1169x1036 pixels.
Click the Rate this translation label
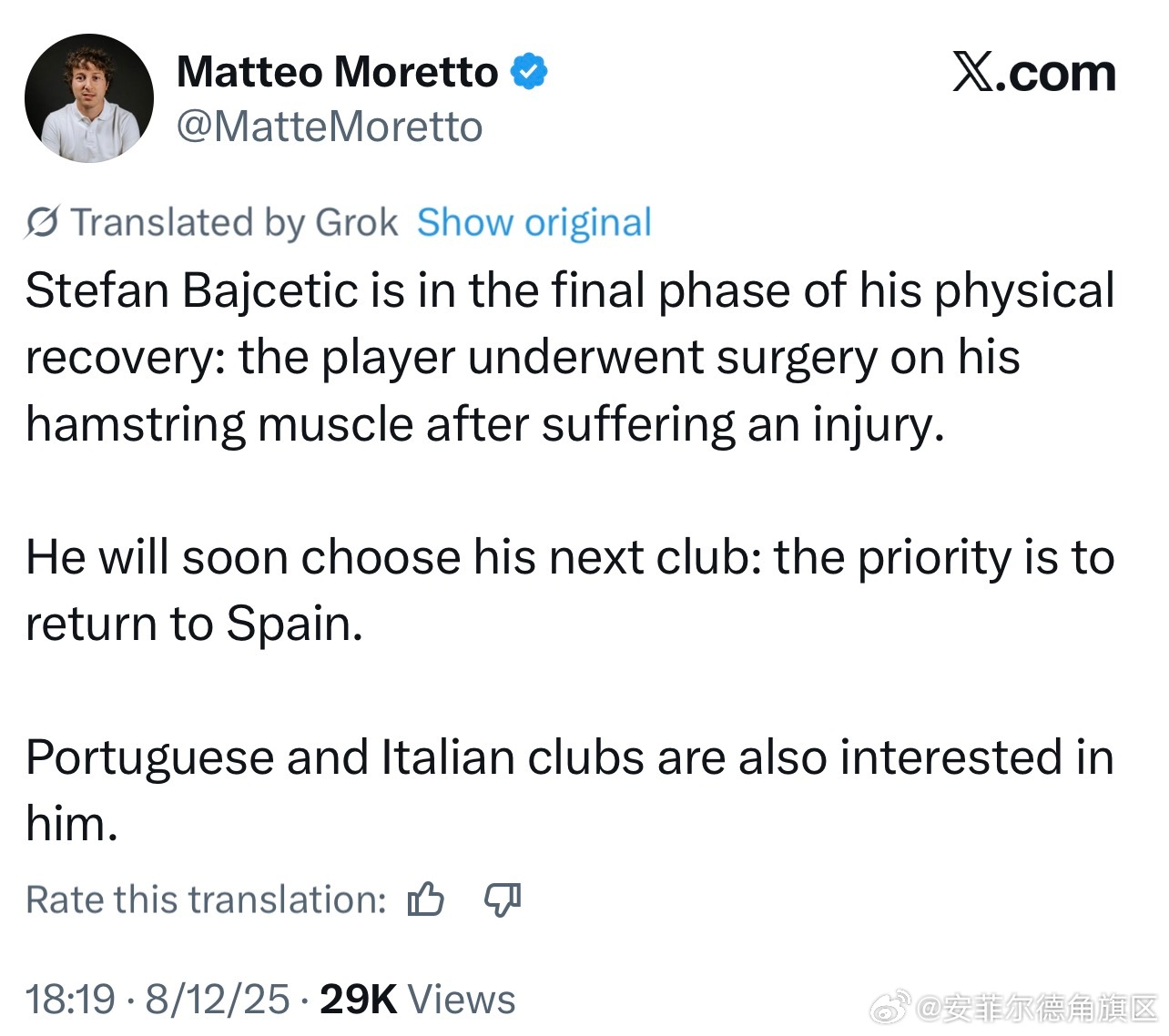207,899
